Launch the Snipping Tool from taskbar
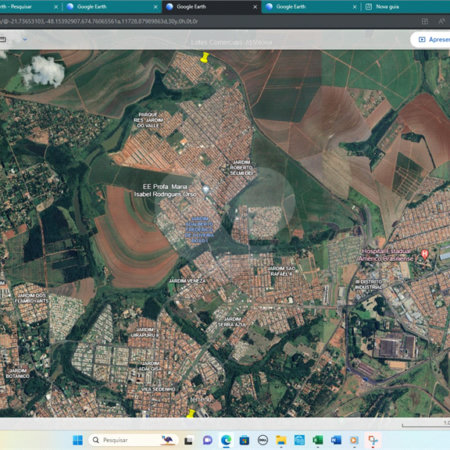Image resolution: width=450 pixels, height=450 pixels. tap(373, 440)
